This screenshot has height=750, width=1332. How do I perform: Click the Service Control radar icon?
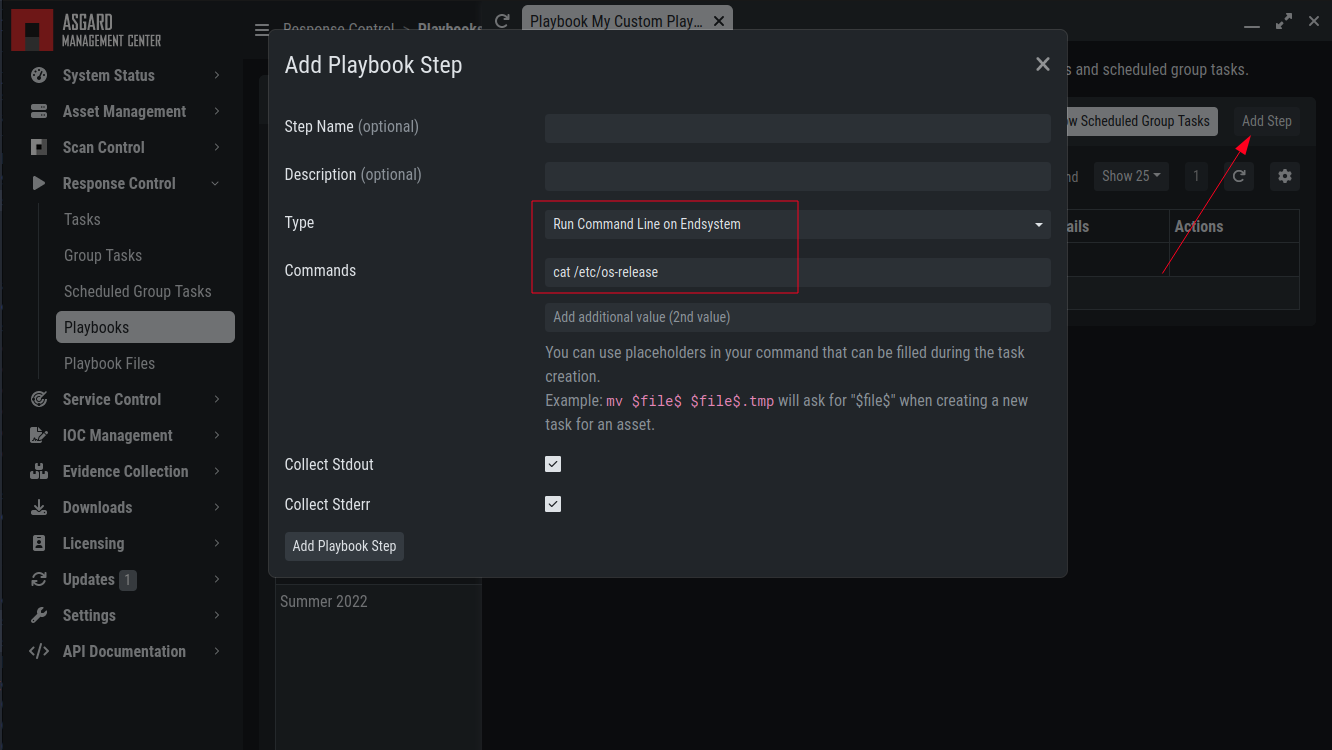(39, 399)
